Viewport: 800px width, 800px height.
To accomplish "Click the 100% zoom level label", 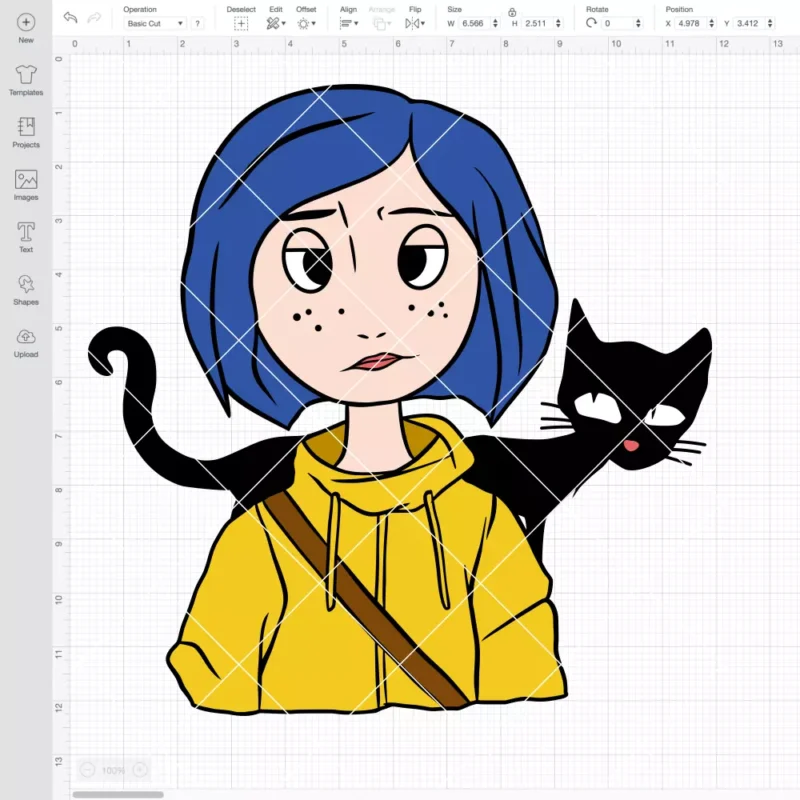I will (113, 770).
